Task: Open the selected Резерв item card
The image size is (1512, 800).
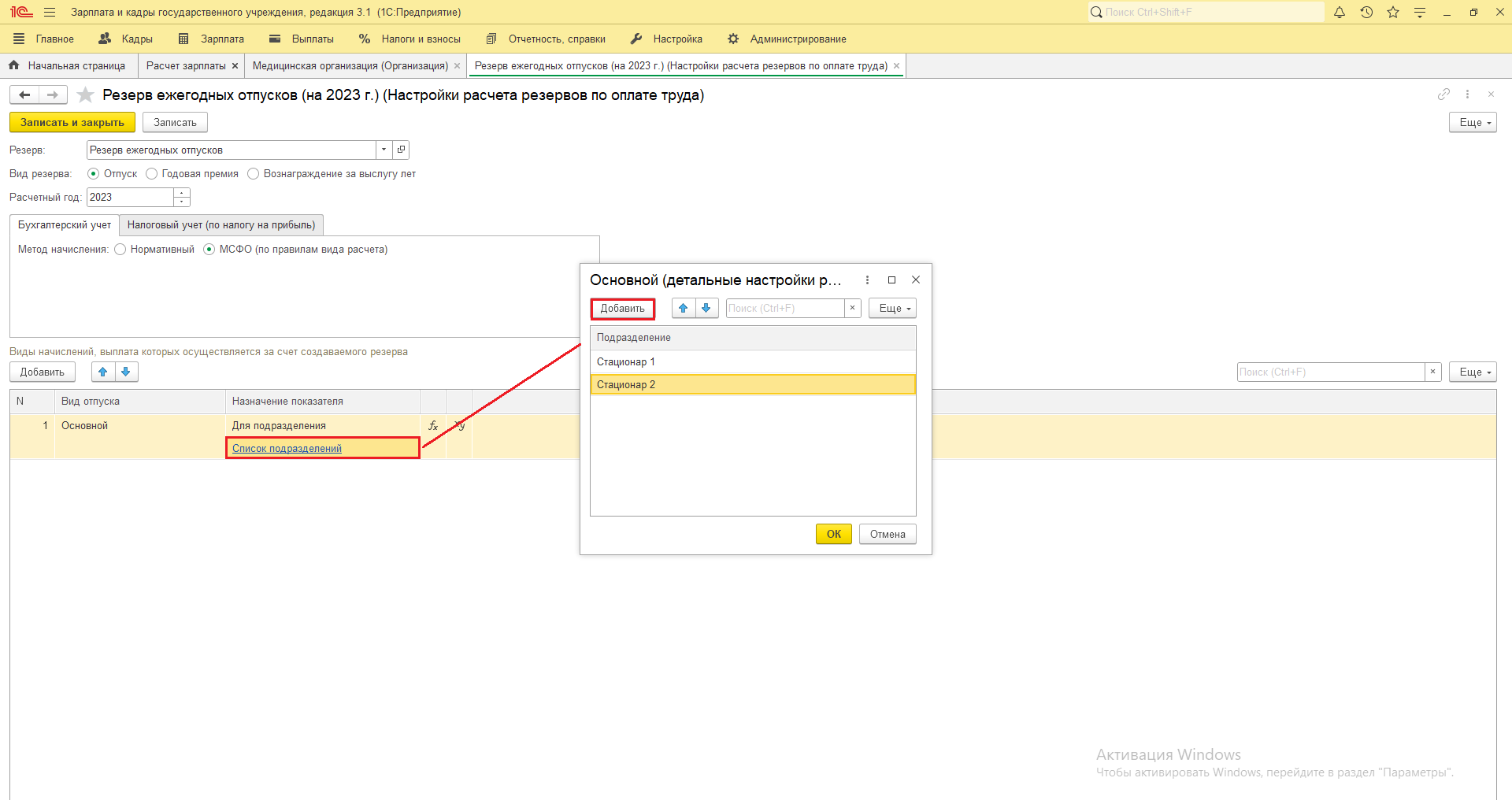Action: tap(401, 150)
